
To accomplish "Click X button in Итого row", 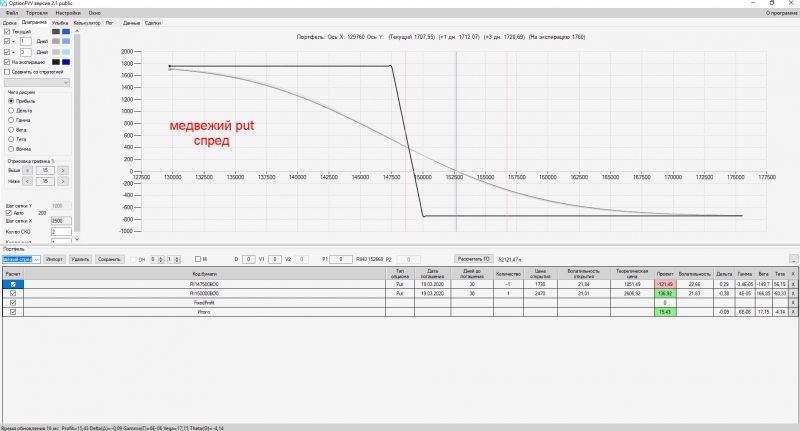I will pyautogui.click(x=793, y=312).
